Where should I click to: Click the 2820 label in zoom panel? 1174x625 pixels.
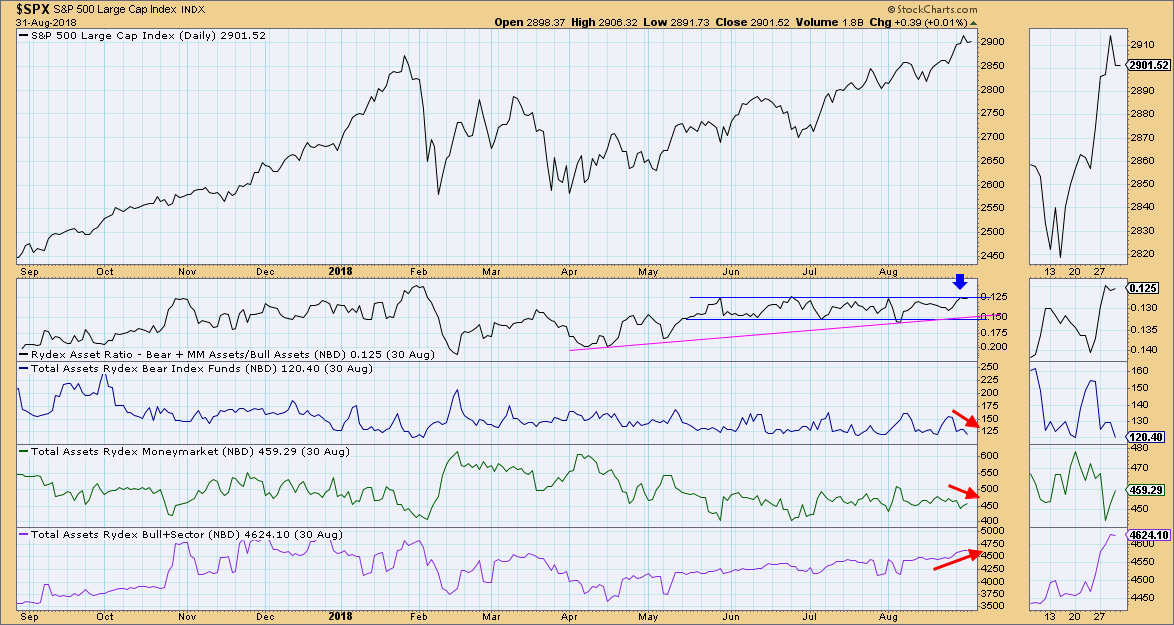tap(1143, 254)
